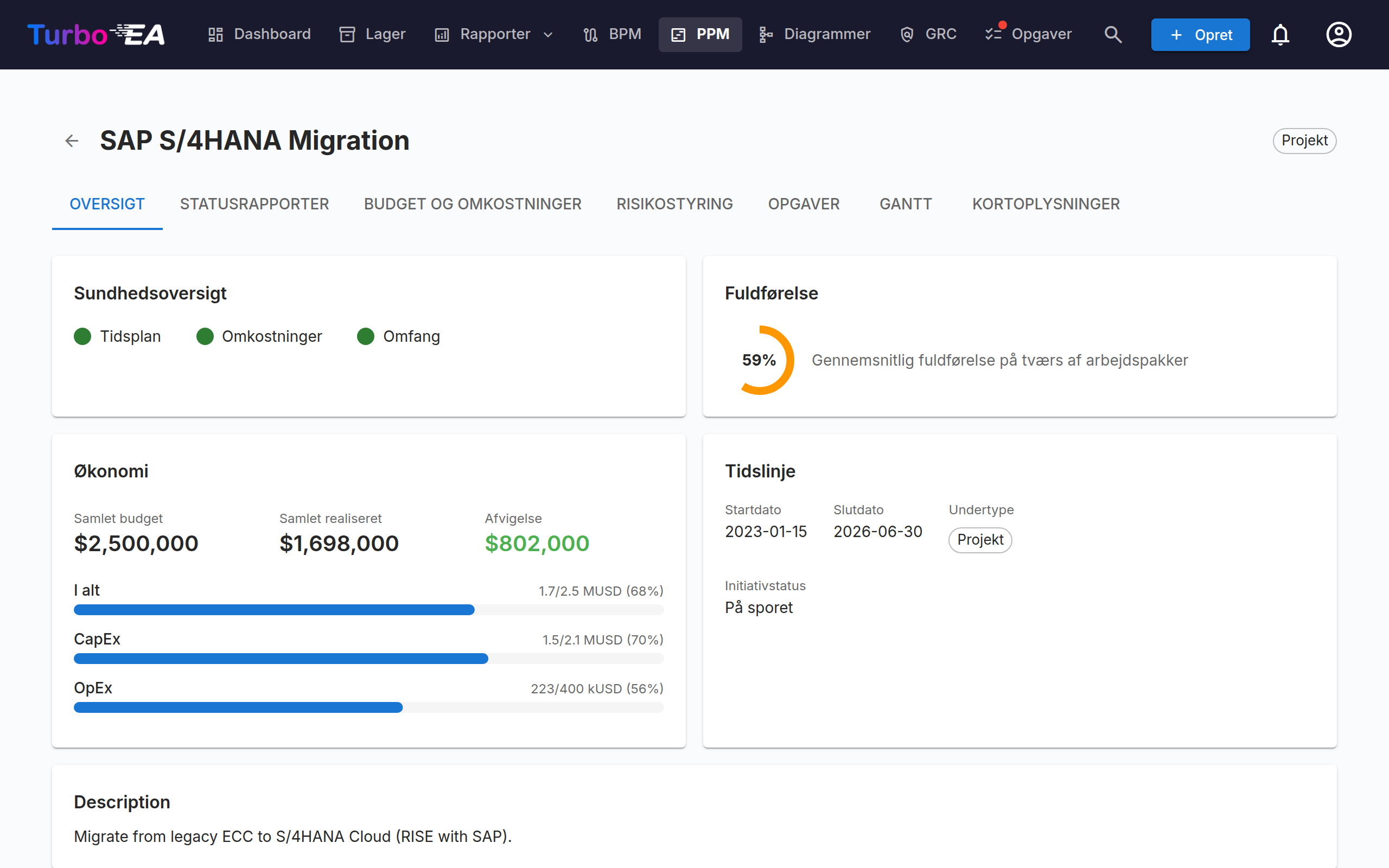Switch to the Gantt tab
The width and height of the screenshot is (1389, 868).
906,204
